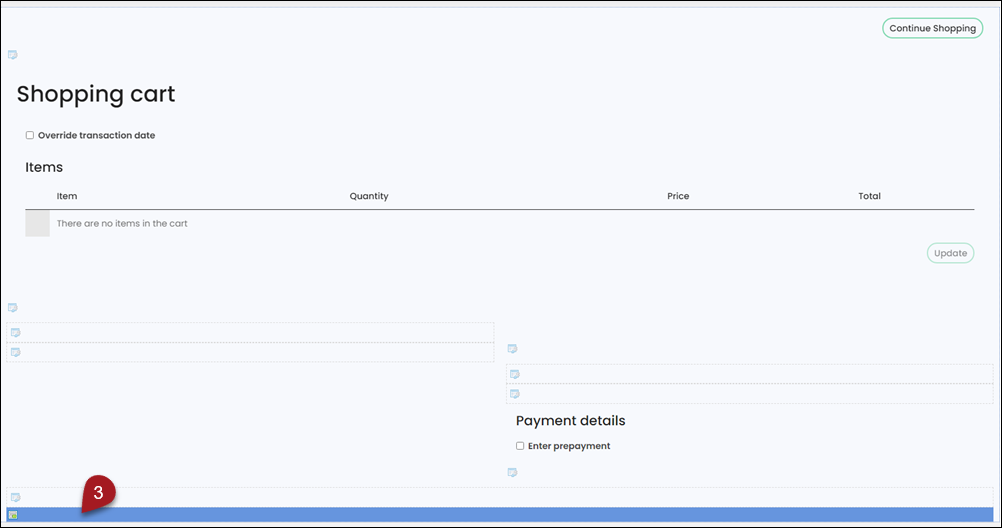Screen dimensions: 1002x528
Task: Click the icon in the dashed row above the blue highlighted row
Action: (15, 497)
